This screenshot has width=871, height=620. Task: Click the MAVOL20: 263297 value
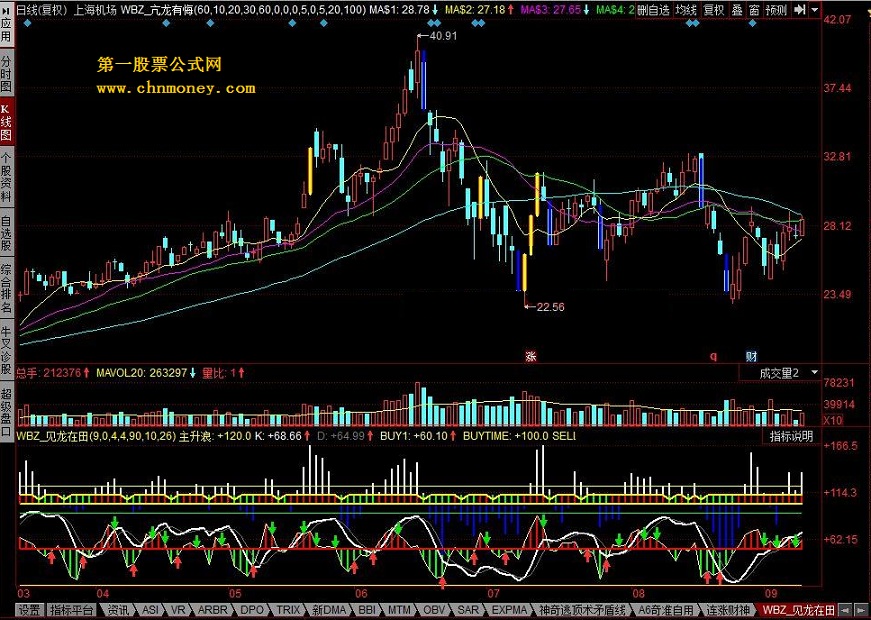pyautogui.click(x=142, y=373)
